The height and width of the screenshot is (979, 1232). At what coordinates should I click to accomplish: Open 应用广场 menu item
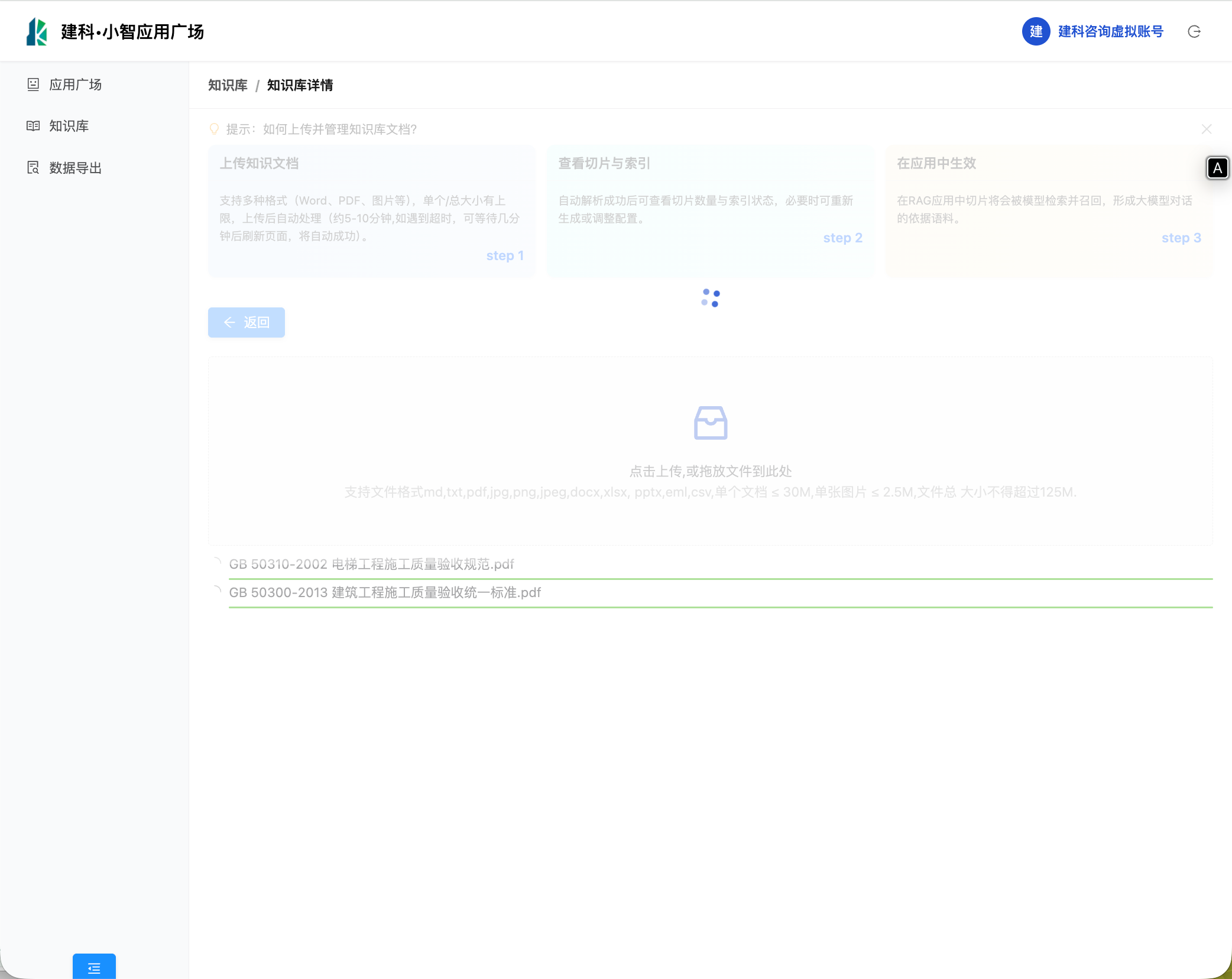(76, 85)
